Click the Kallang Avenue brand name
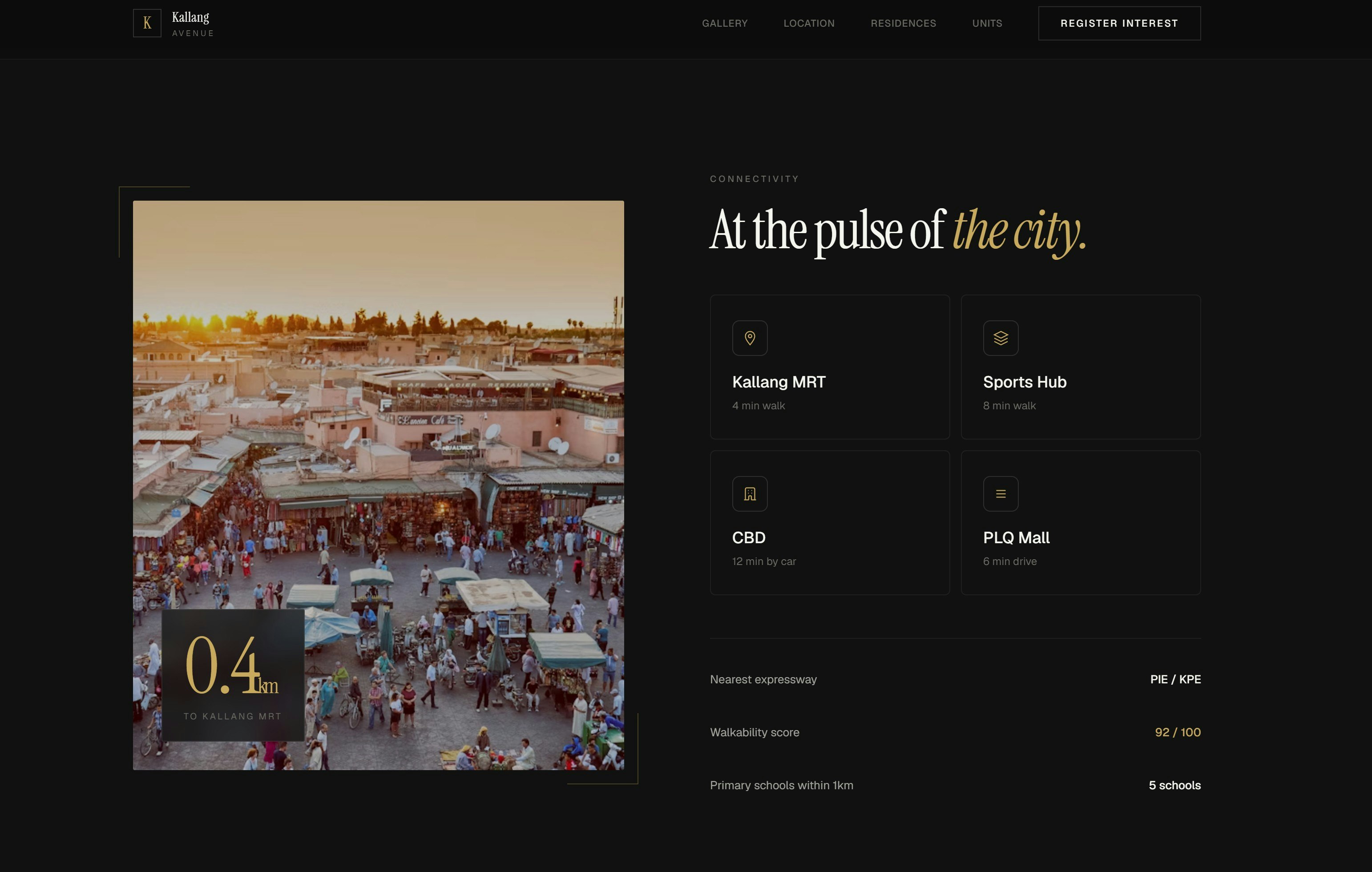The height and width of the screenshot is (872, 1372). tap(193, 24)
